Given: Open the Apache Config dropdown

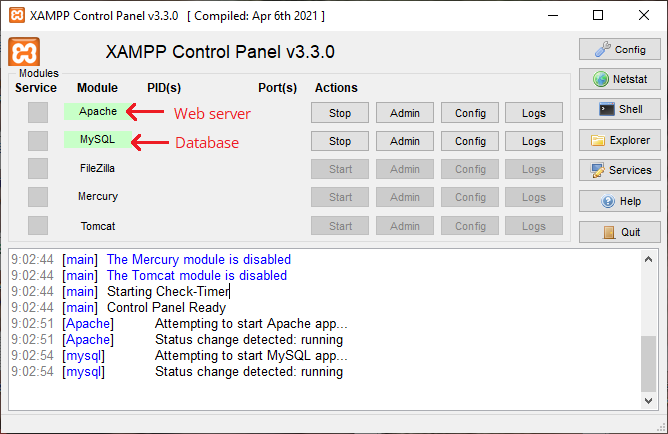Looking at the screenshot, I should point(470,113).
